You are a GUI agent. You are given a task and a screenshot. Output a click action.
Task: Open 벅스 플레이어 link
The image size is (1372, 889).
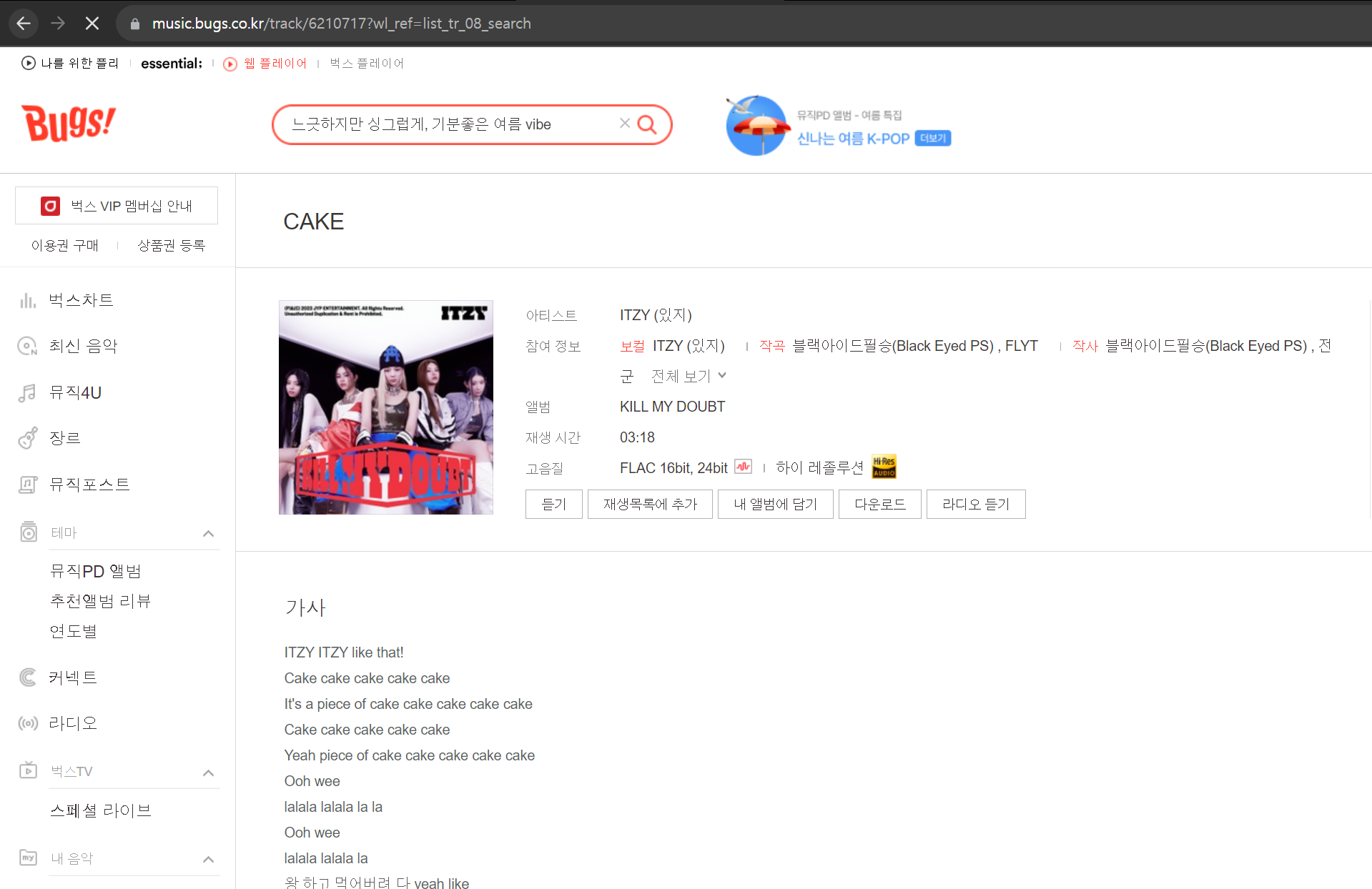click(x=367, y=63)
